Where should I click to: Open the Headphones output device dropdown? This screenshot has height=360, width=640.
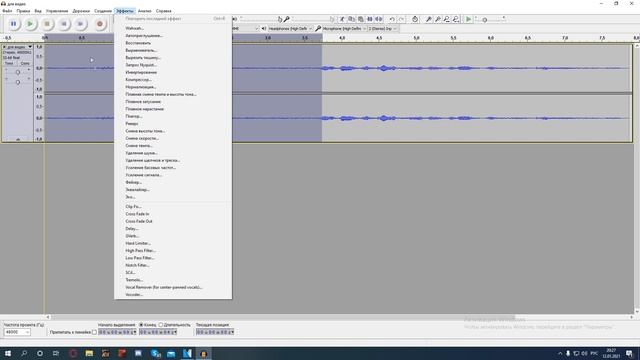tap(290, 29)
